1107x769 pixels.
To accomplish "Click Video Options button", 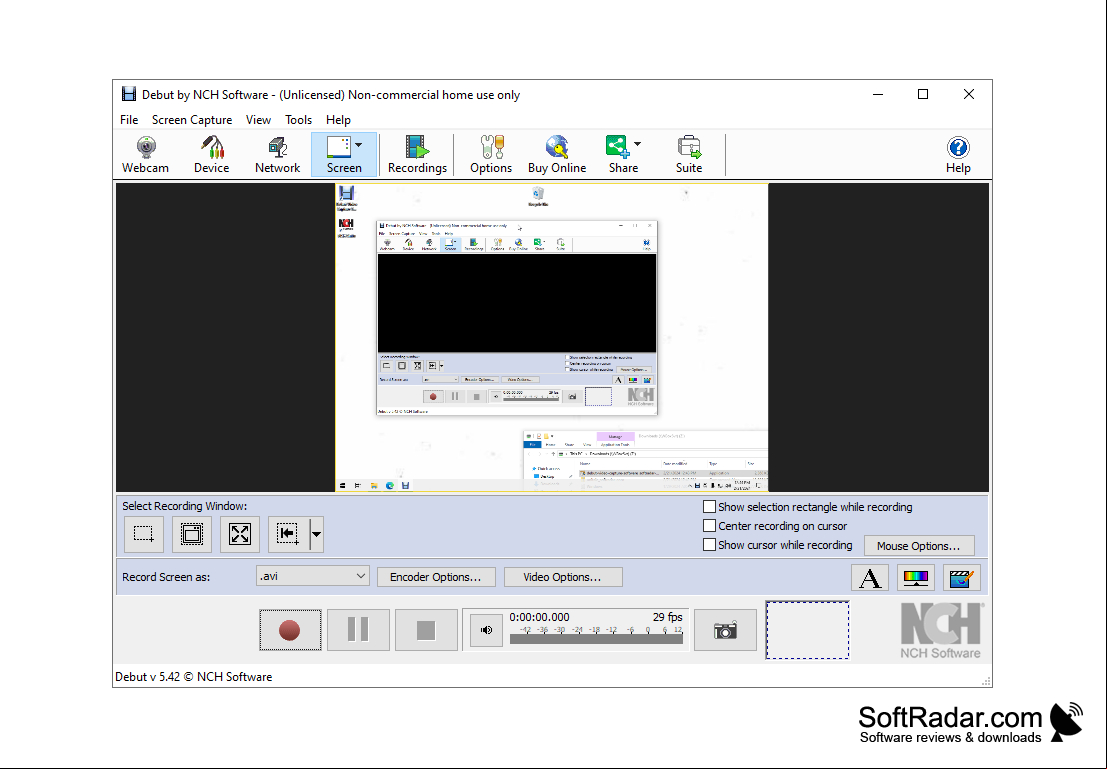I will click(563, 577).
